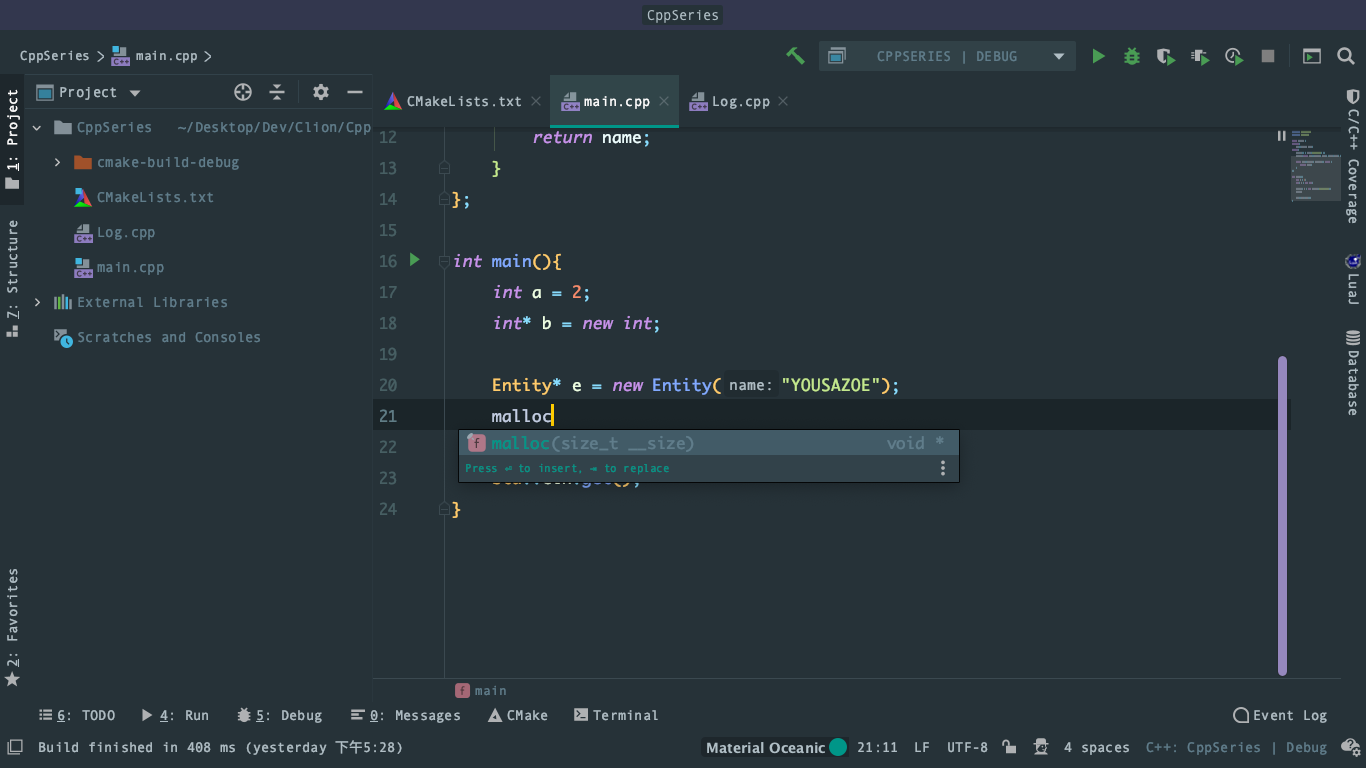The width and height of the screenshot is (1366, 768).
Task: Click the code minimap thumbnail
Action: coord(1315,165)
